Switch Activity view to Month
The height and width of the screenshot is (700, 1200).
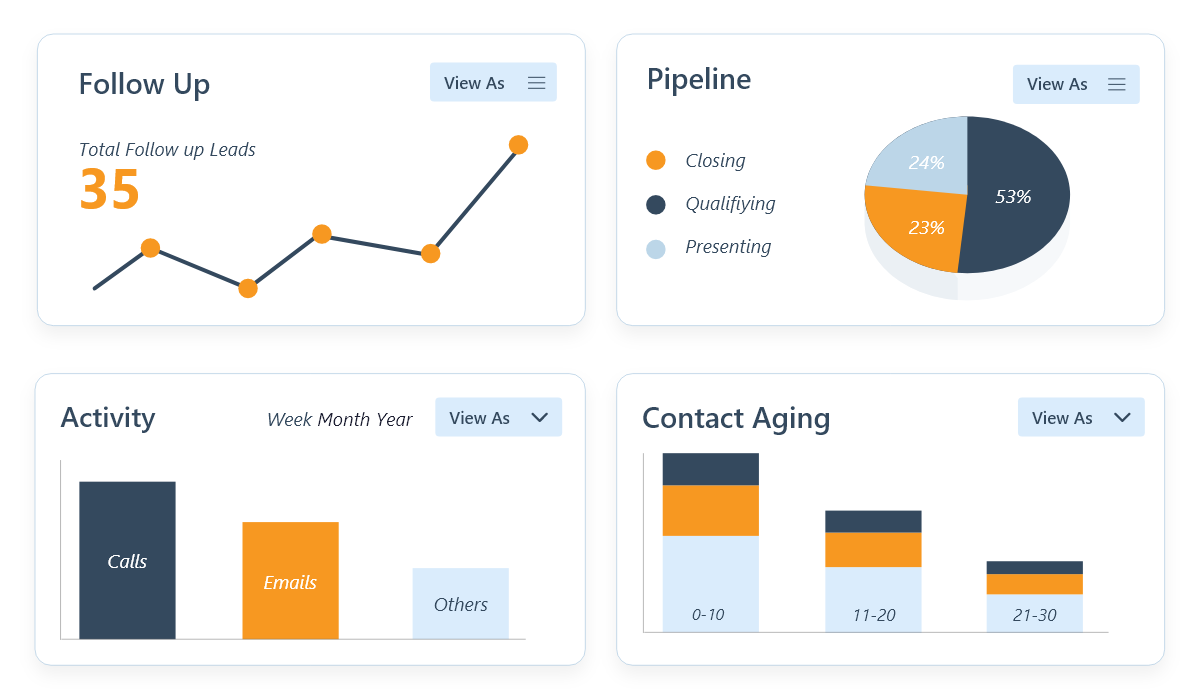click(x=343, y=420)
